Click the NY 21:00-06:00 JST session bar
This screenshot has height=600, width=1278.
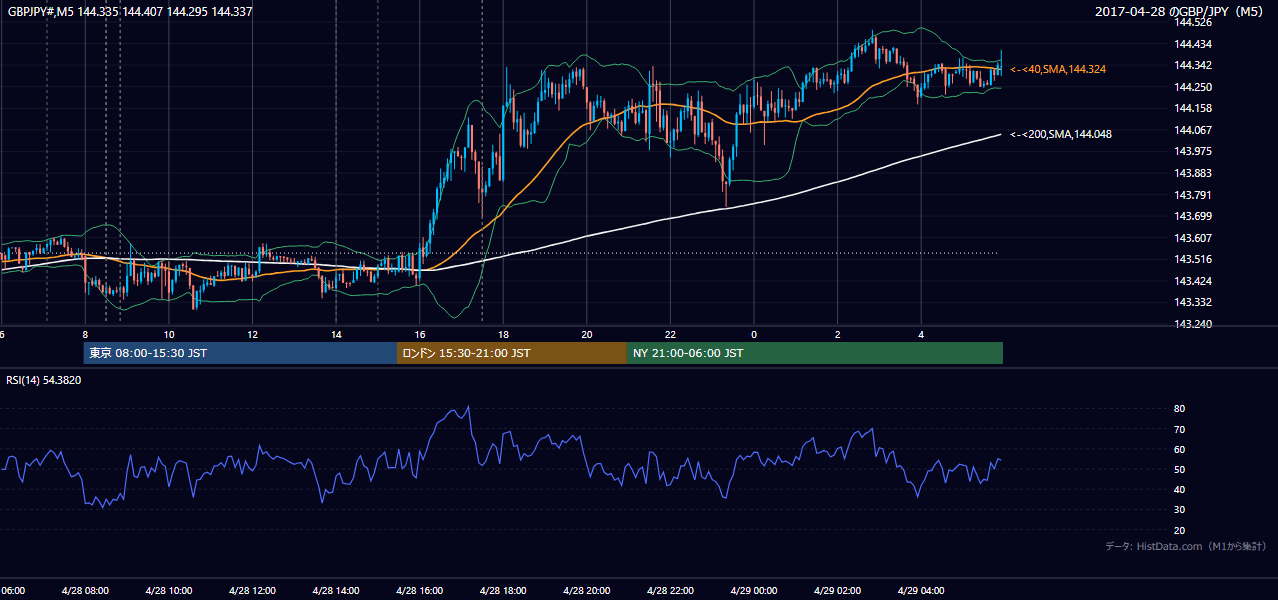pyautogui.click(x=815, y=353)
